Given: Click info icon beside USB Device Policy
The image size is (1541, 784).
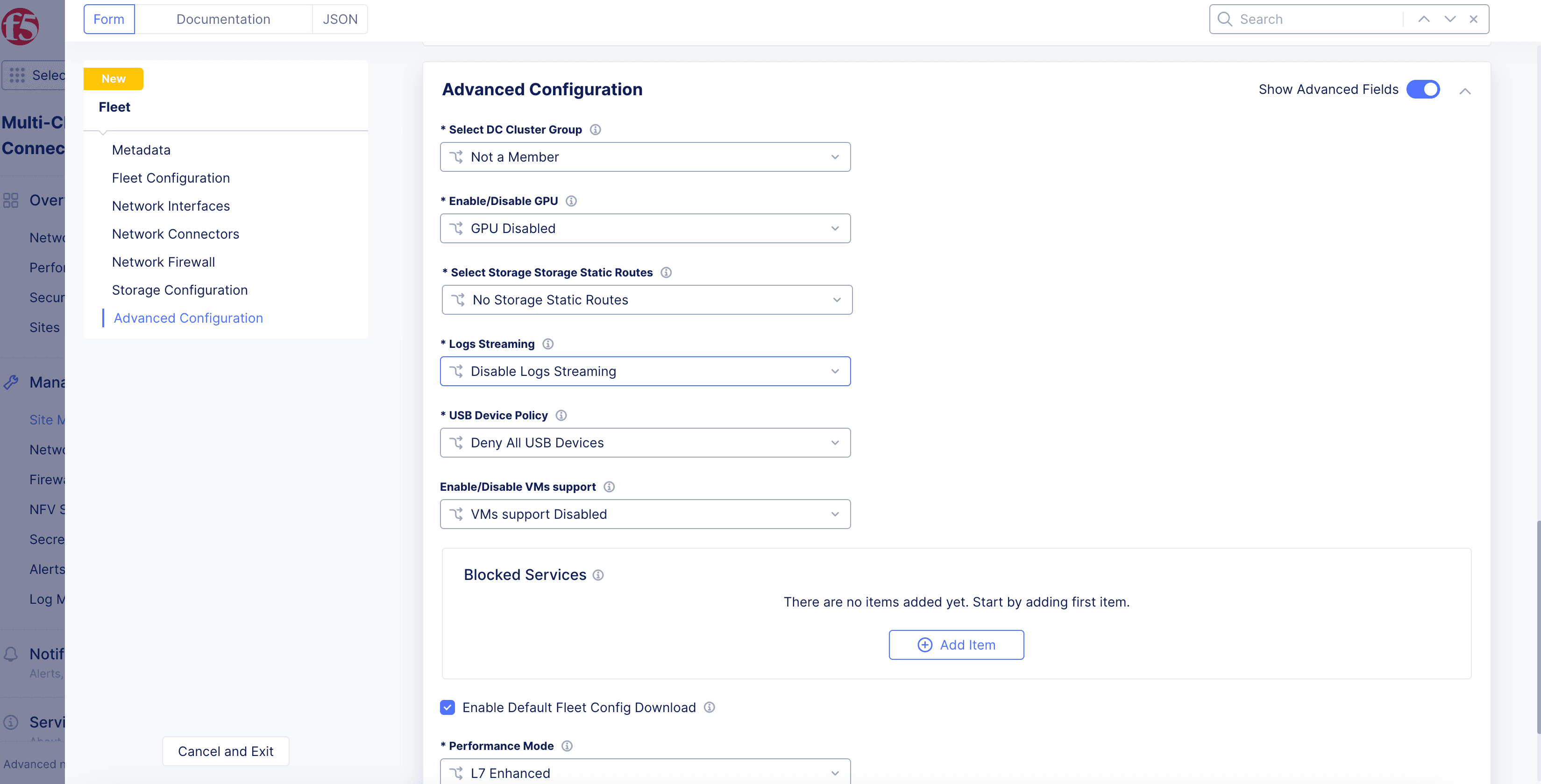Looking at the screenshot, I should (x=561, y=416).
